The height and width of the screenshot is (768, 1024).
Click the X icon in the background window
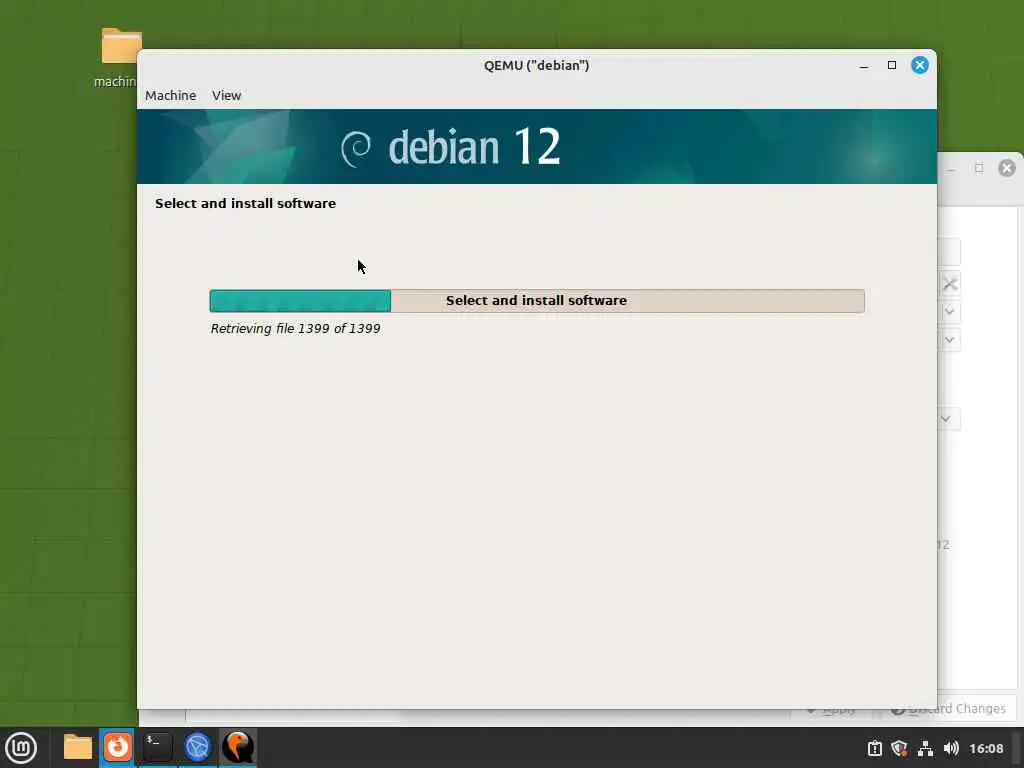(x=950, y=284)
